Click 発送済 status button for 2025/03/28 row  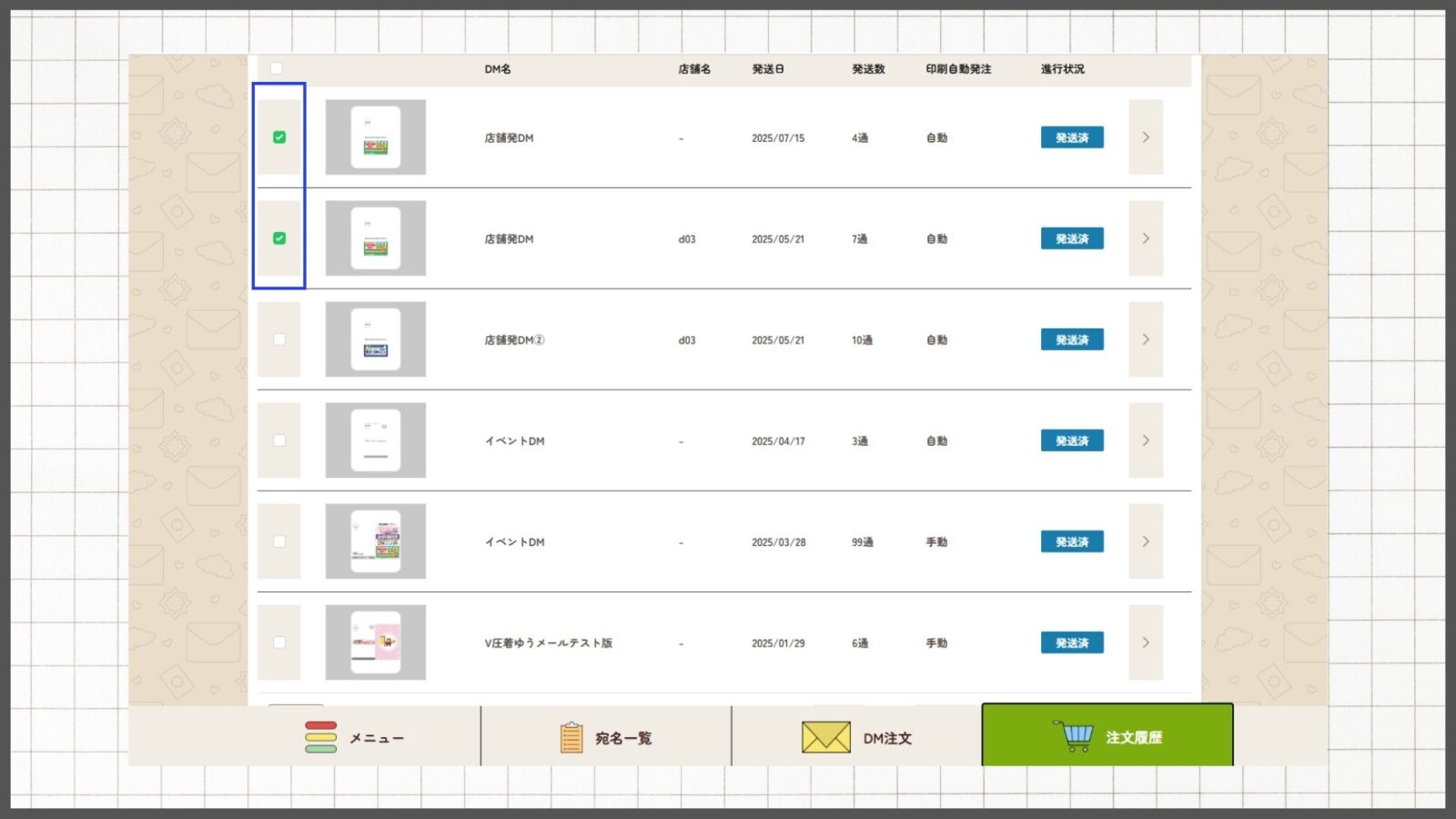coord(1072,541)
